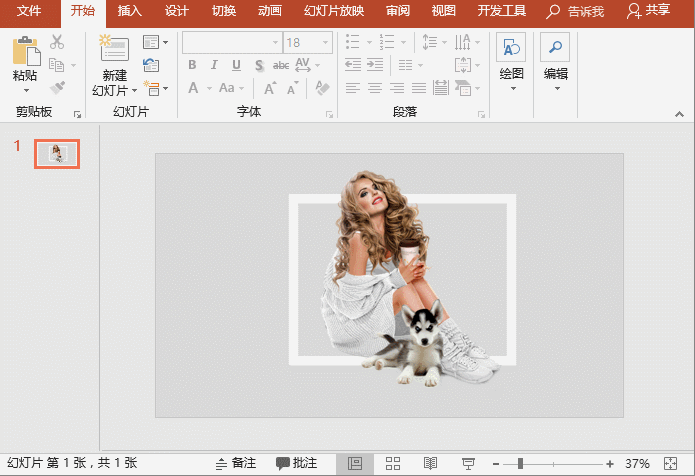Open the Insert (插入) ribbon tab
Viewport: 695px width, 476px height.
[129, 11]
